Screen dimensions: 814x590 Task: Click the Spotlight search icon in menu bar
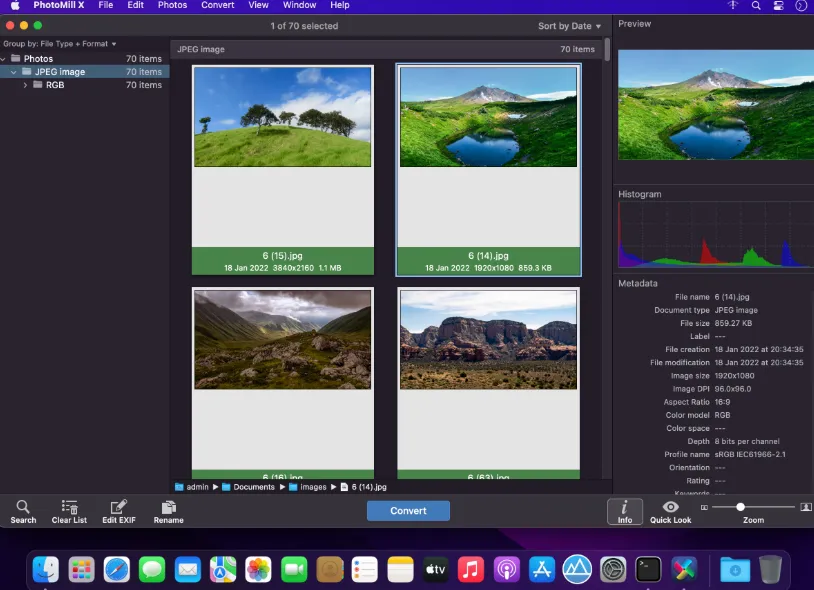(x=756, y=5)
